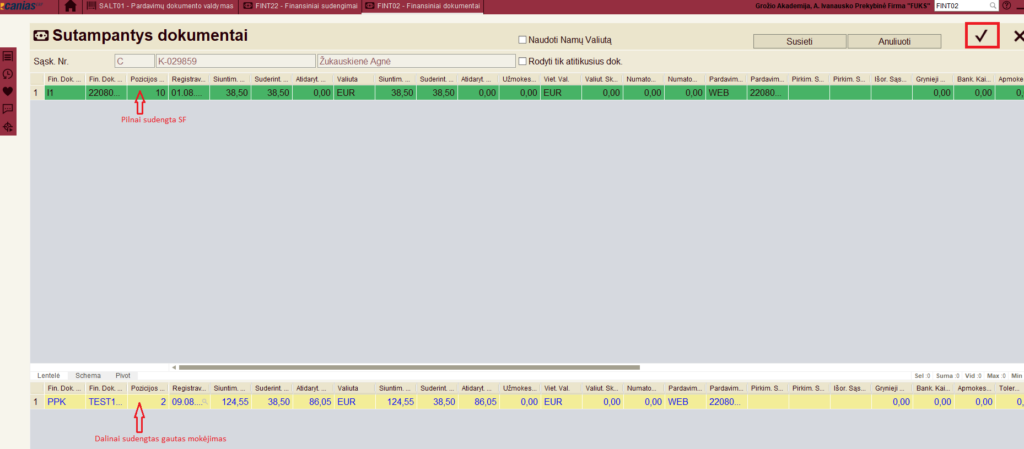This screenshot has width=1024, height=449.
Task: Enable Naudoti Namų Valiutą checkbox
Action: pos(522,40)
